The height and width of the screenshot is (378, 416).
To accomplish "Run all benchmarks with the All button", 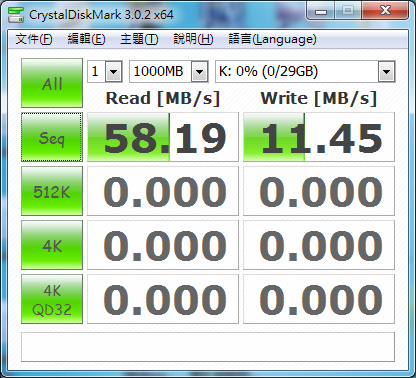I will click(x=52, y=83).
